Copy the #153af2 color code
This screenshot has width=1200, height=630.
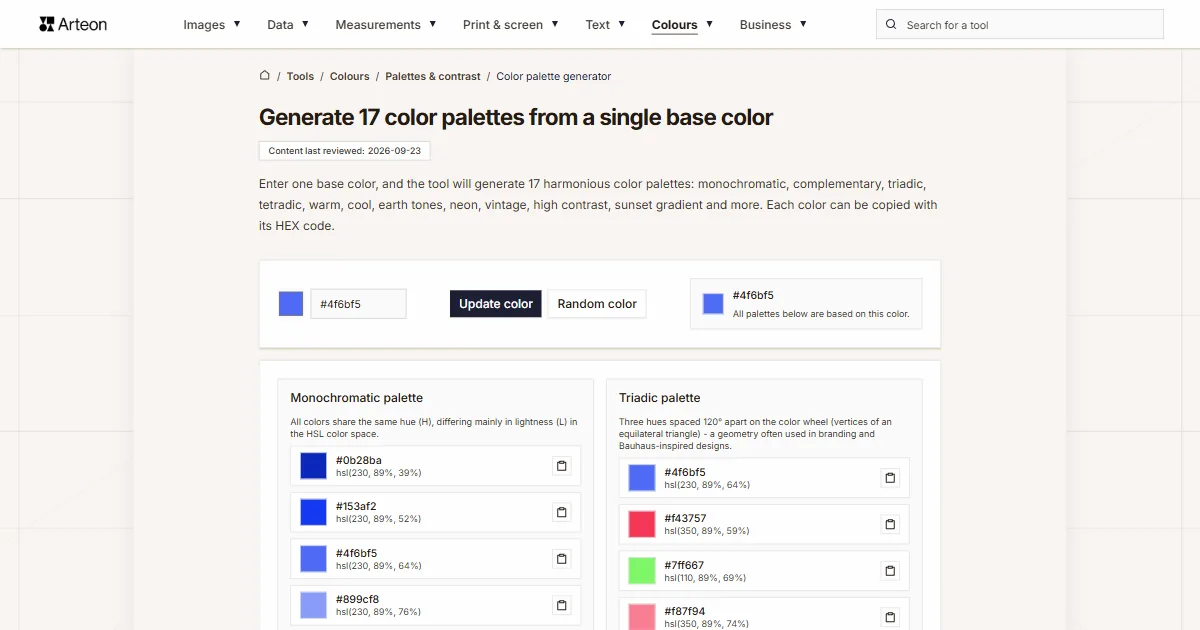pos(562,512)
